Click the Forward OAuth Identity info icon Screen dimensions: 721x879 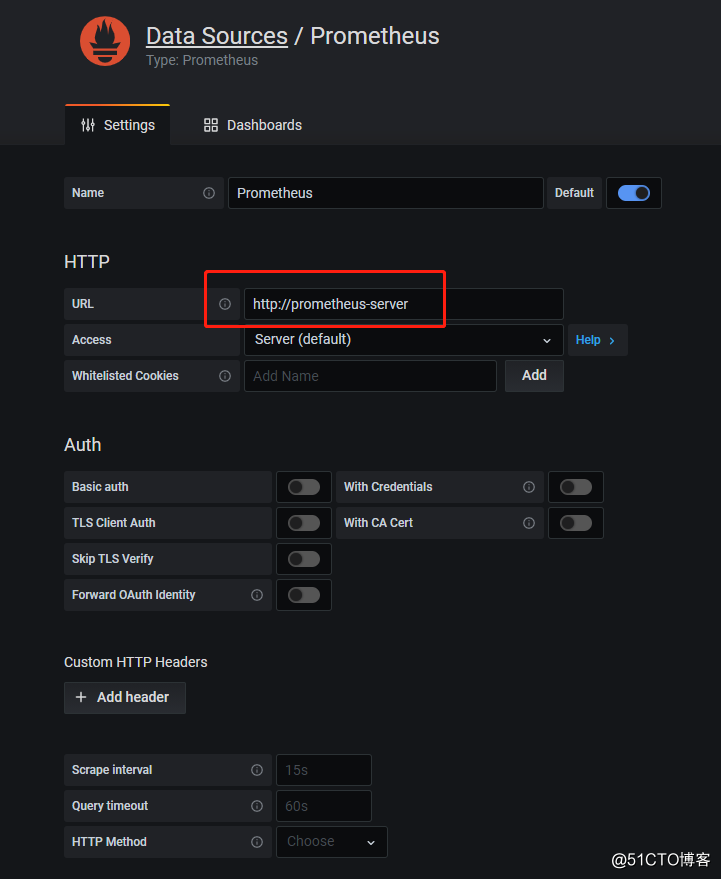pyautogui.click(x=257, y=595)
